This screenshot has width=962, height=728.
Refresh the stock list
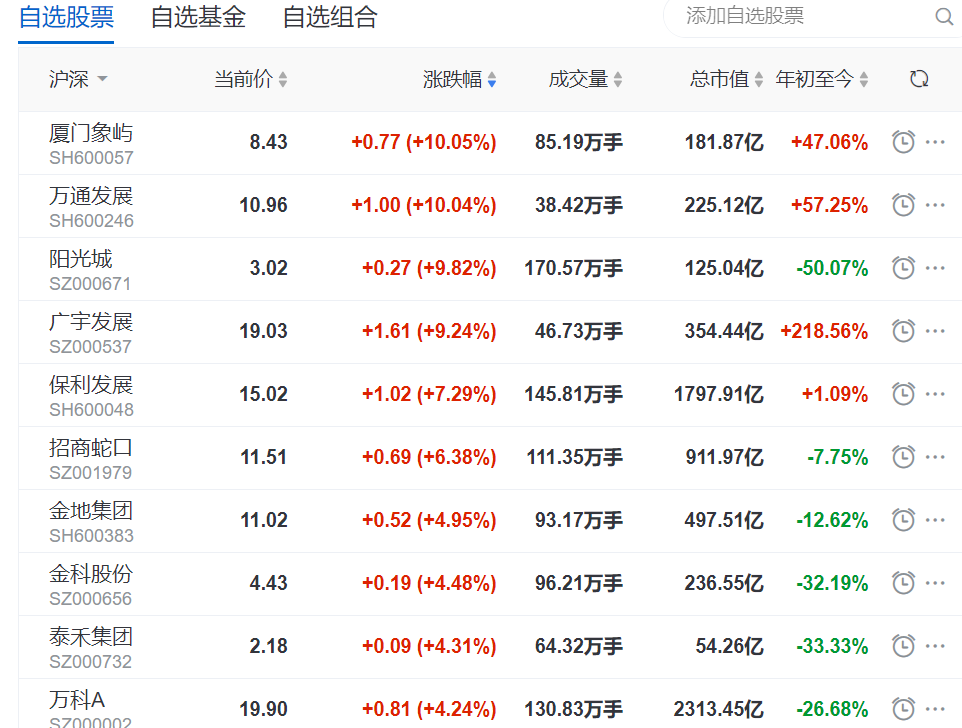click(x=919, y=79)
